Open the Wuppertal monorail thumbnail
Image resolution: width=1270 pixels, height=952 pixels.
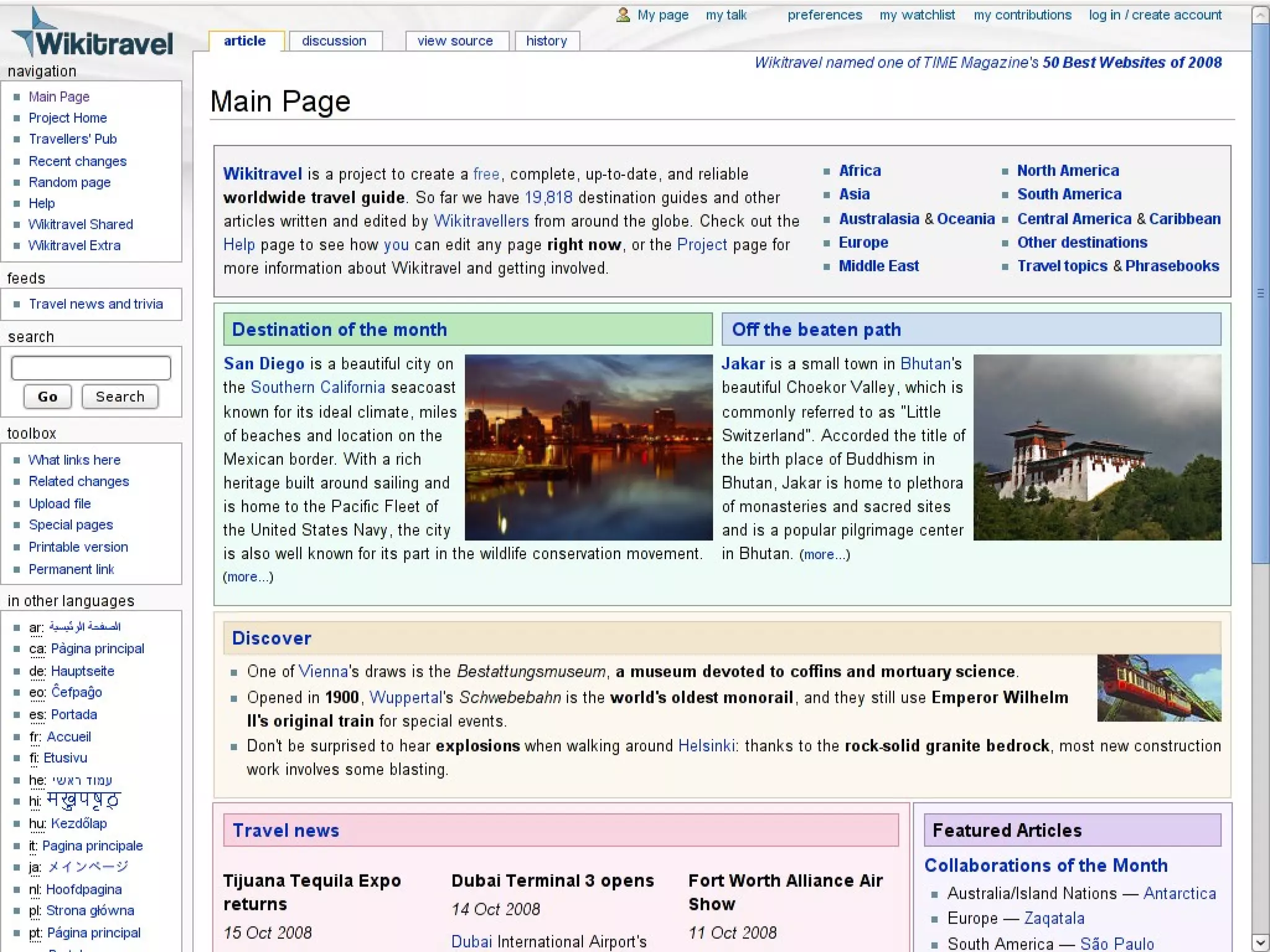[1158, 687]
